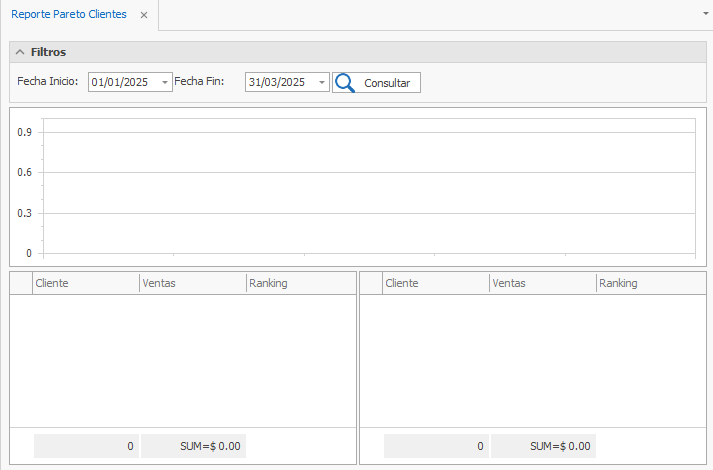Screen dimensions: 713x470
Task: Sort right table by Cliente column
Action: tap(435, 283)
